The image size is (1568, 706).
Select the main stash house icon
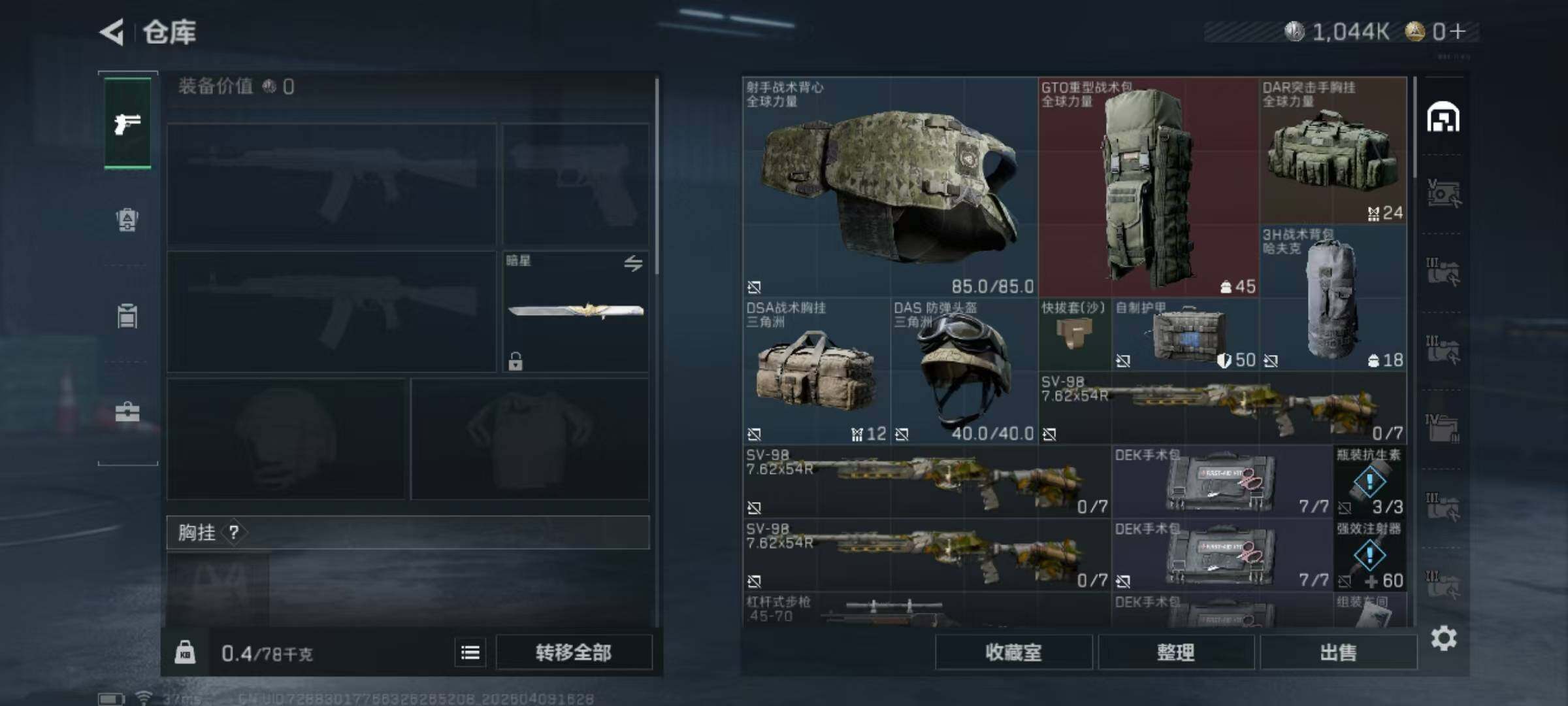[1443, 117]
